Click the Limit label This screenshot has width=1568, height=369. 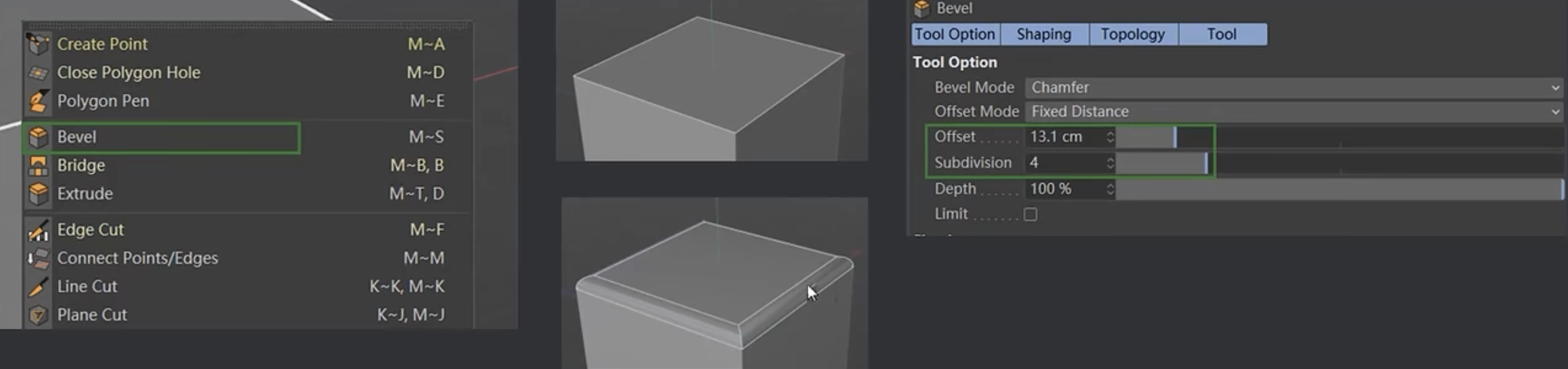click(951, 214)
